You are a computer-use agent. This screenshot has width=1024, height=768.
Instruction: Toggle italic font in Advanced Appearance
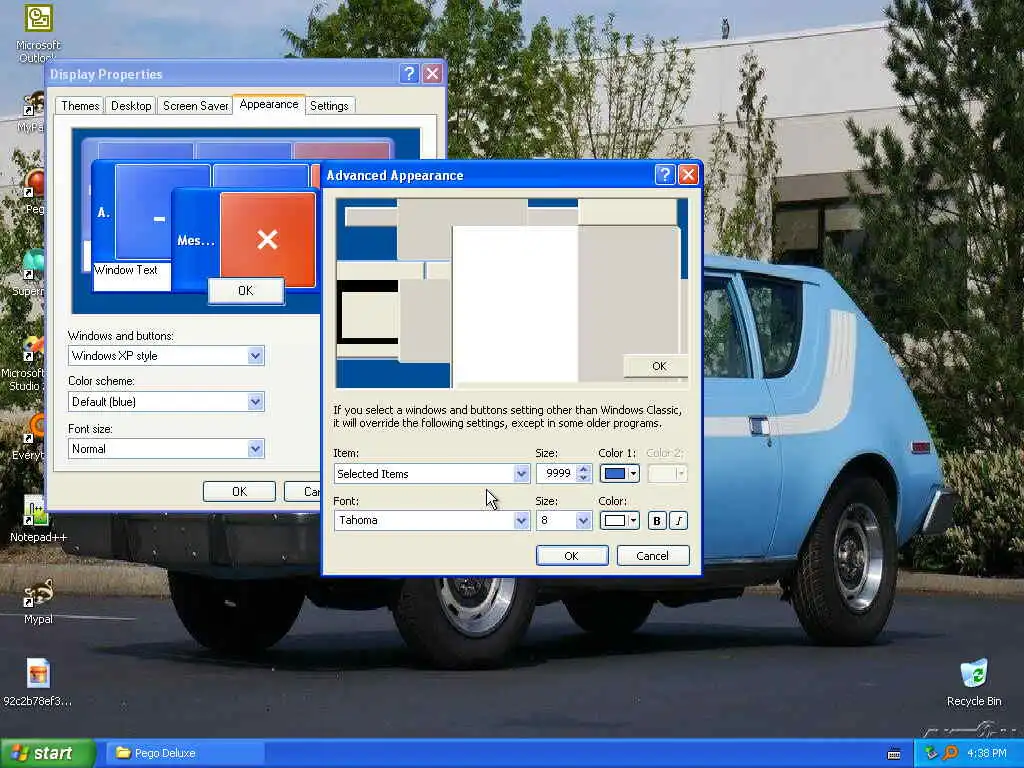(x=679, y=520)
